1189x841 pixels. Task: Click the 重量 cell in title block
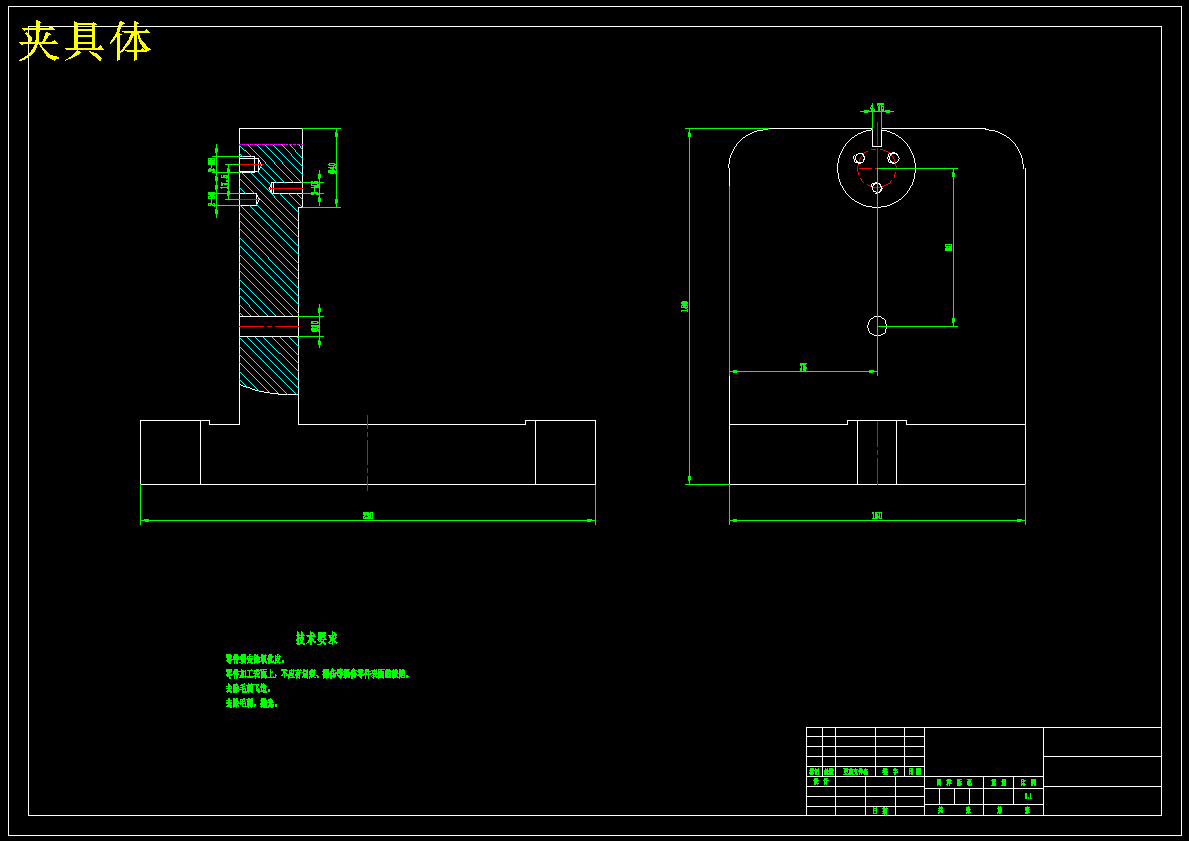[x=999, y=782]
